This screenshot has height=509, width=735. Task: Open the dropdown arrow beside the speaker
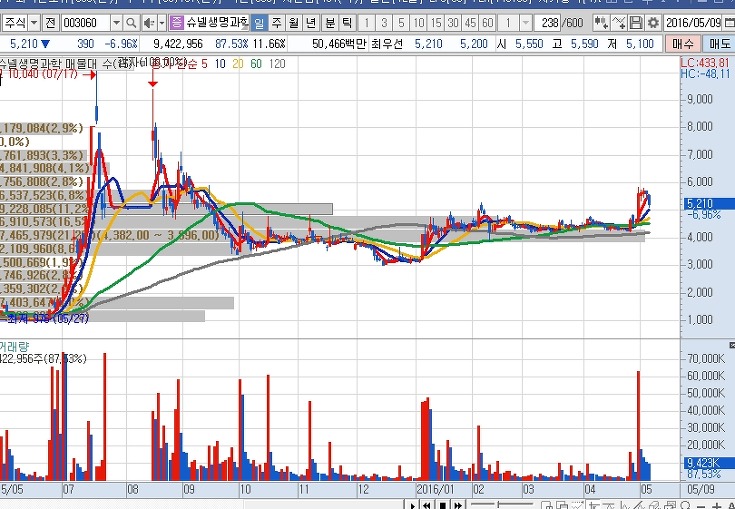point(162,22)
